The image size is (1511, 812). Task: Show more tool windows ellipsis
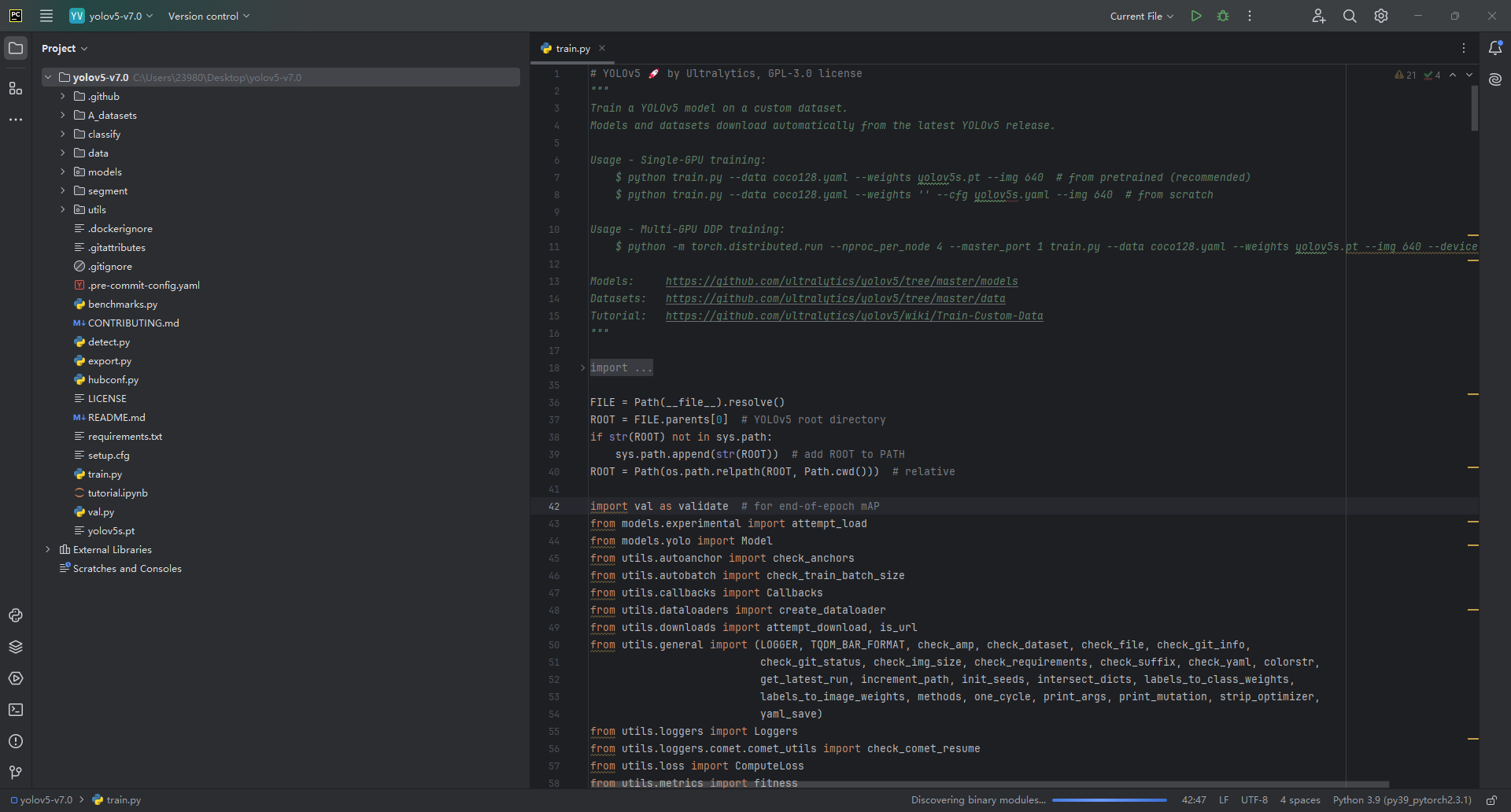[16, 120]
